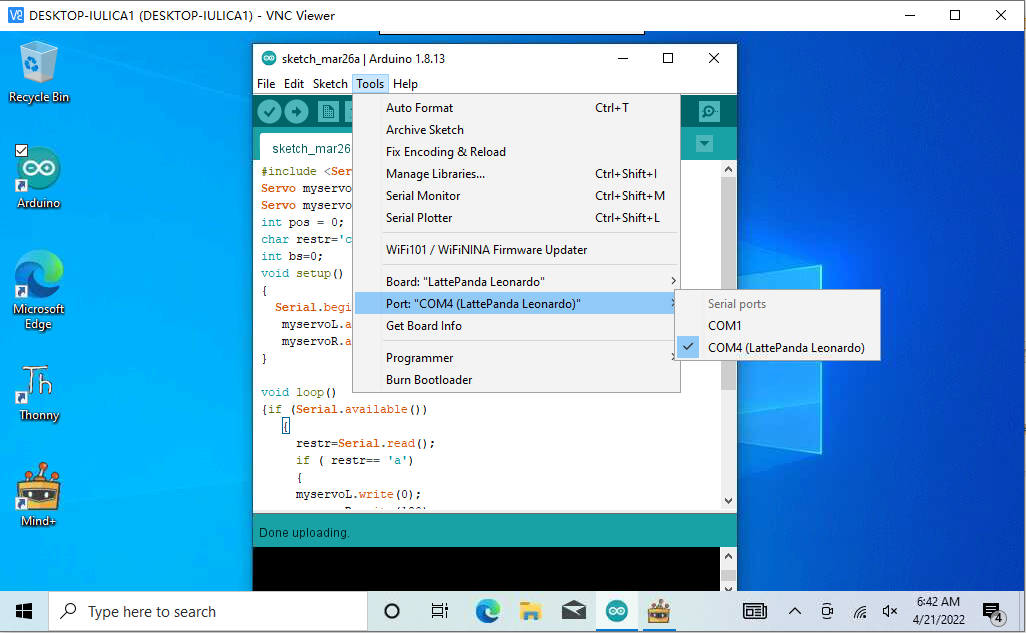Open the Help menu

(x=405, y=84)
